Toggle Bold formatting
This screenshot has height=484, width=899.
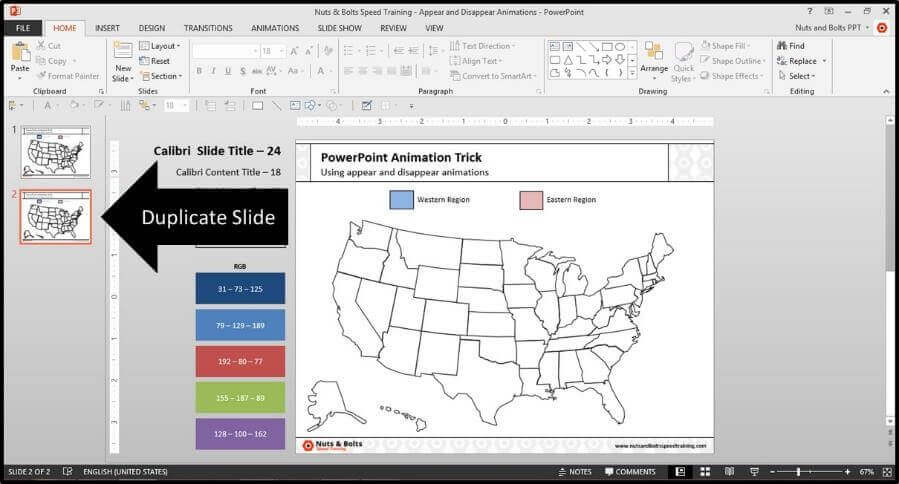pos(199,71)
